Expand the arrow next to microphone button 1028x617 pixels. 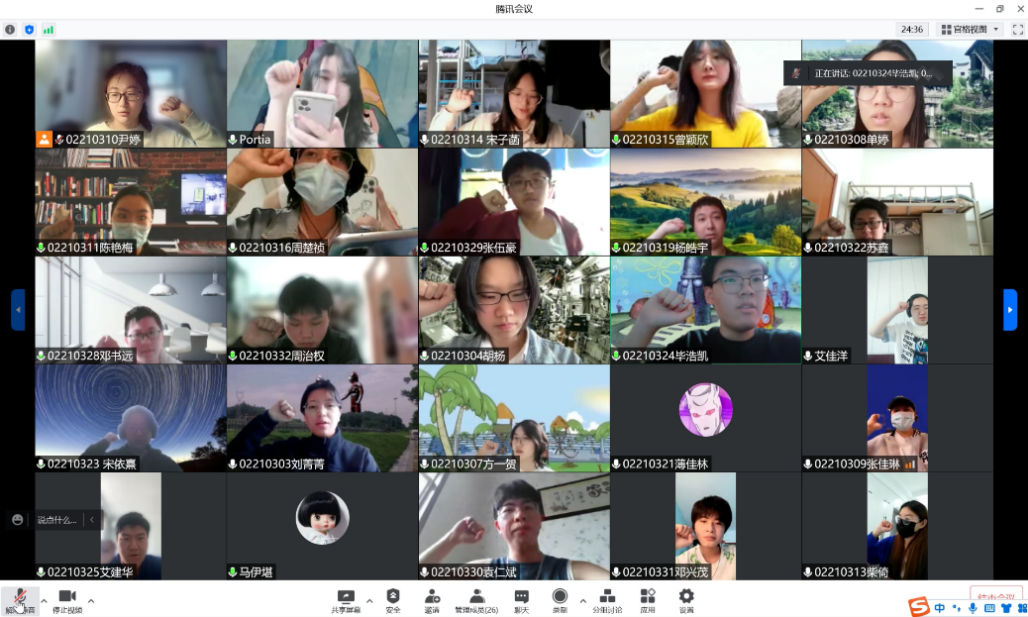(44, 600)
